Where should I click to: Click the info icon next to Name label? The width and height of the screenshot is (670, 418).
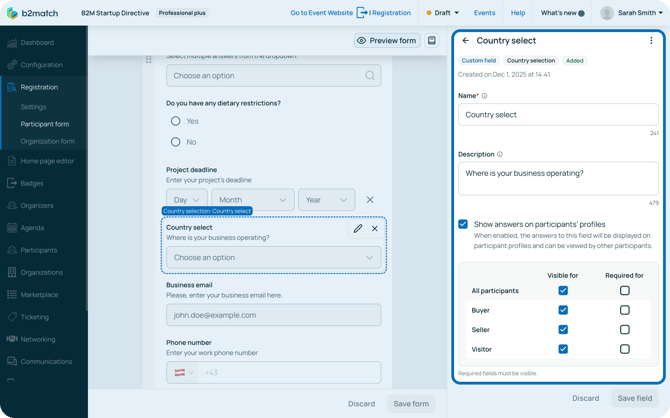click(485, 96)
